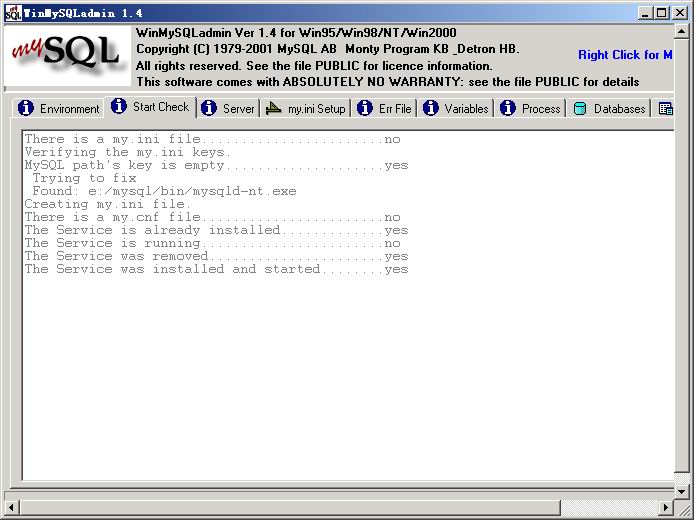Image resolution: width=694 pixels, height=520 pixels.
Task: Click the info icon on the Err File tab
Action: pos(365,108)
